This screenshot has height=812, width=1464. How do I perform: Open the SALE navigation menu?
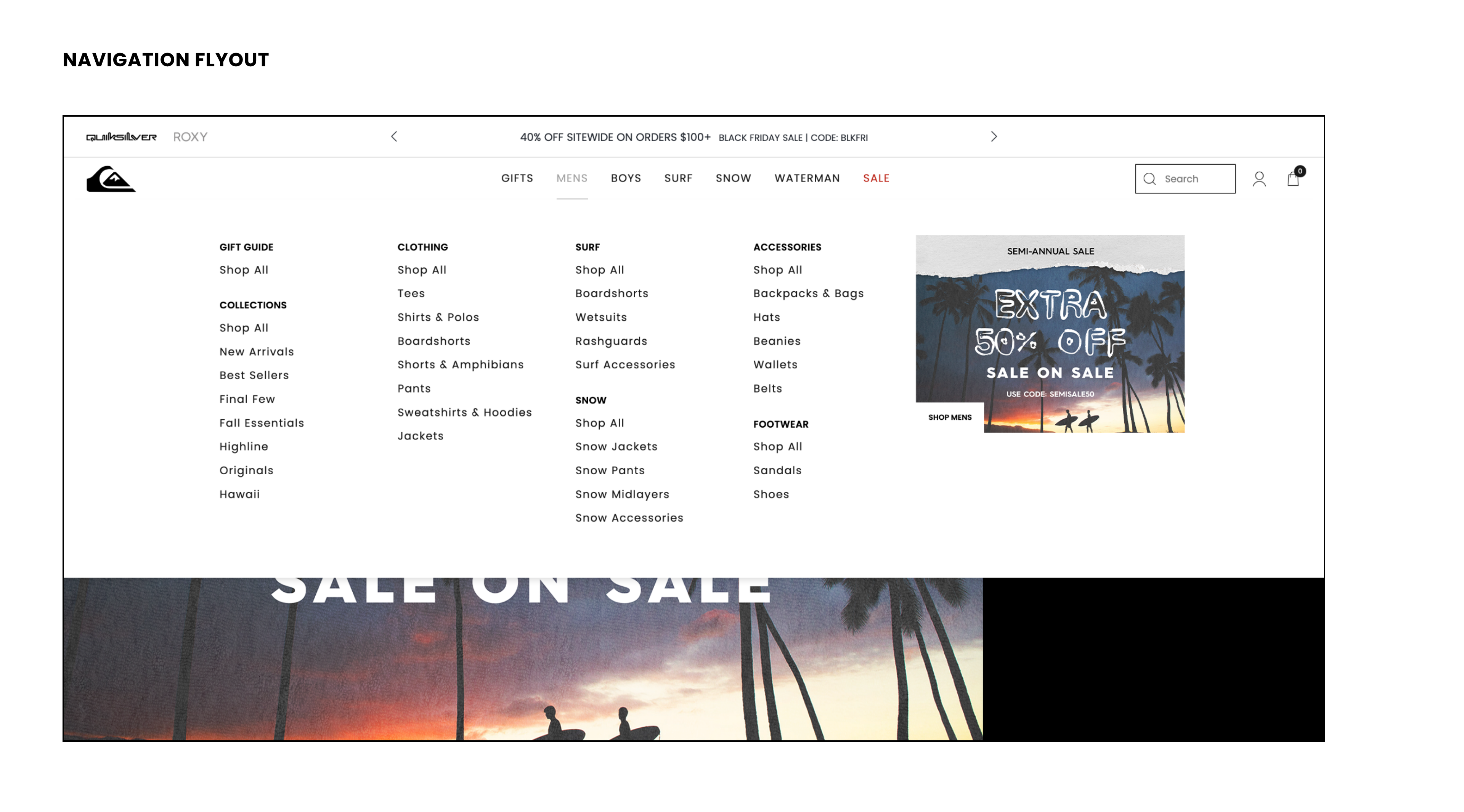coord(876,178)
